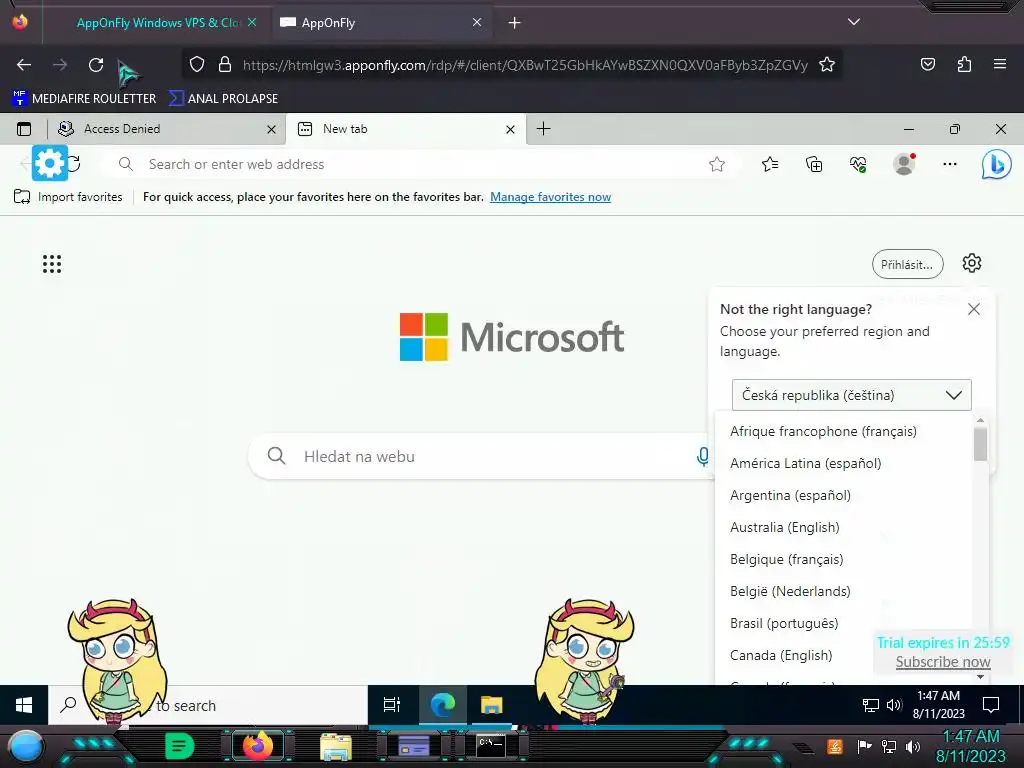Open the apps grid launcher
The height and width of the screenshot is (768, 1024).
(x=52, y=264)
